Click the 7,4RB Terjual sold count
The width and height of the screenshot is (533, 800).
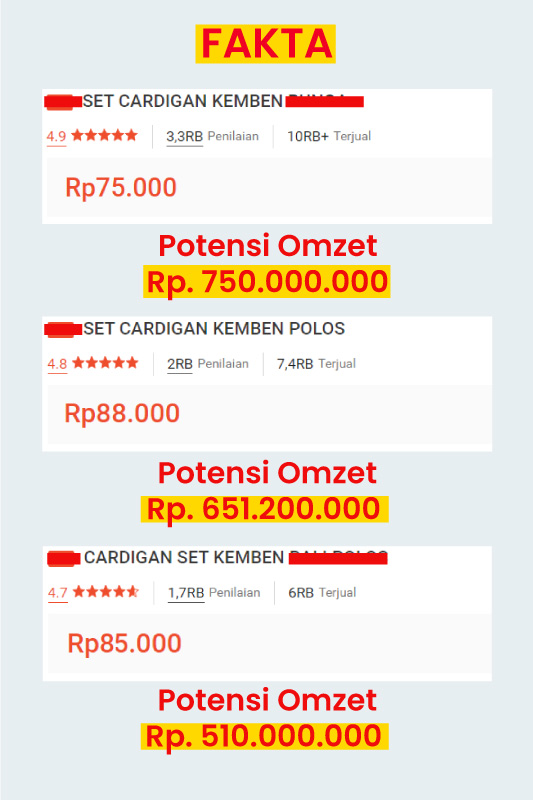click(316, 364)
